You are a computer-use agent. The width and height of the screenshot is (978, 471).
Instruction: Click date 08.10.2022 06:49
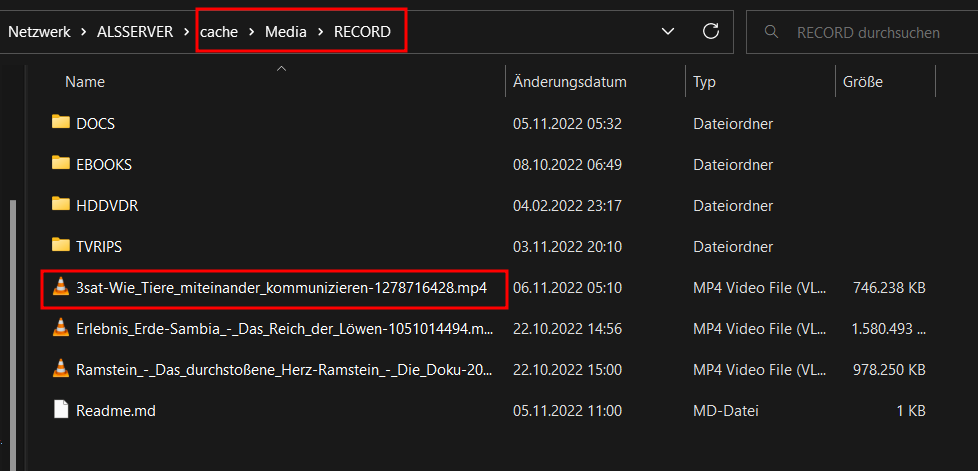coord(567,165)
